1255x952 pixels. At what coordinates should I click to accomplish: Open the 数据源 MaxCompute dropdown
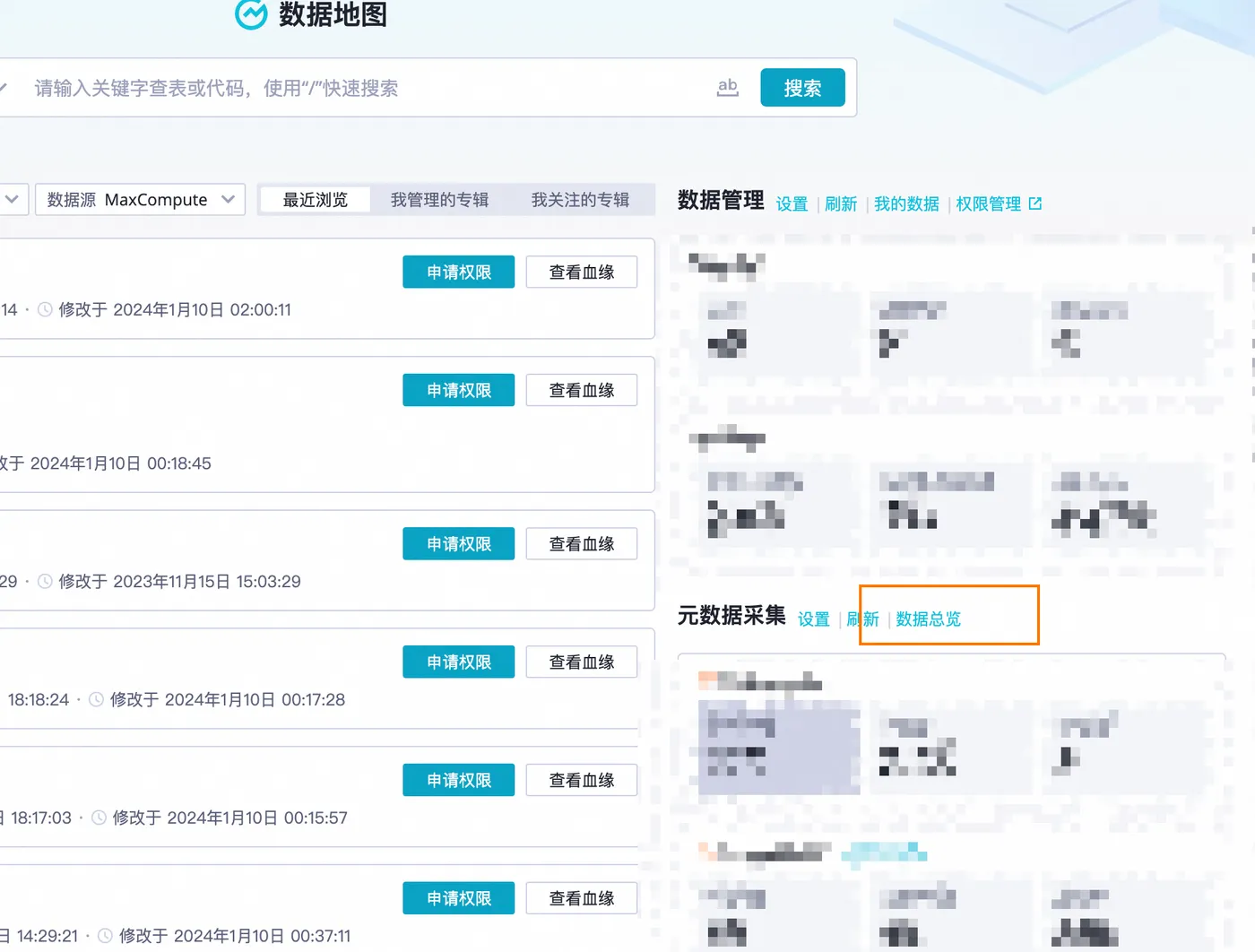pos(140,199)
